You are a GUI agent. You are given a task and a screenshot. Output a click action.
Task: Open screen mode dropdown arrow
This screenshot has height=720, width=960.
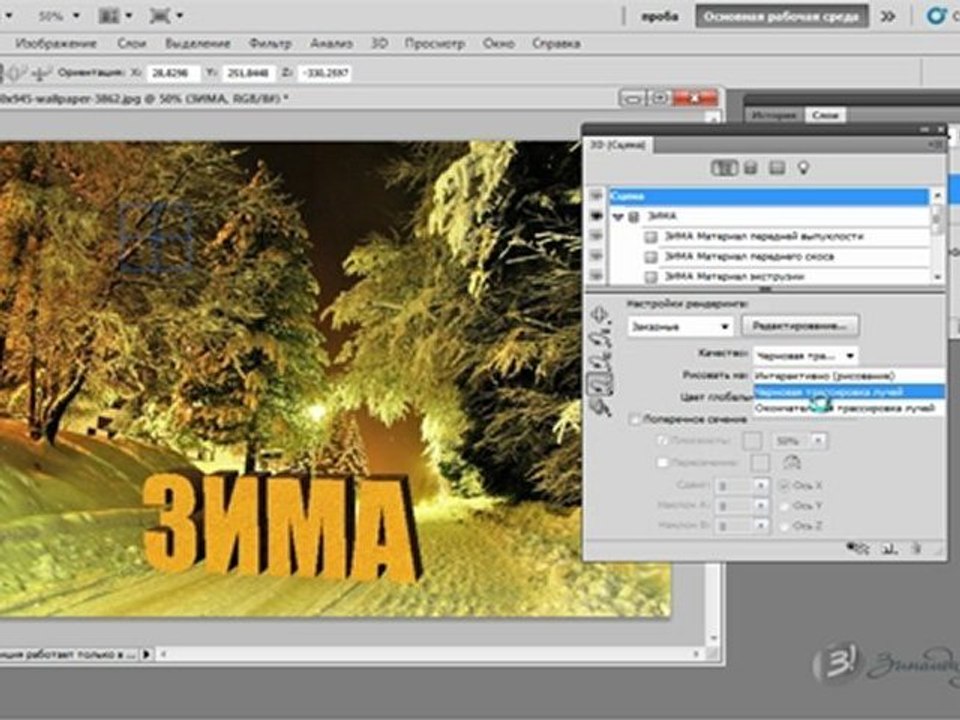pos(179,16)
